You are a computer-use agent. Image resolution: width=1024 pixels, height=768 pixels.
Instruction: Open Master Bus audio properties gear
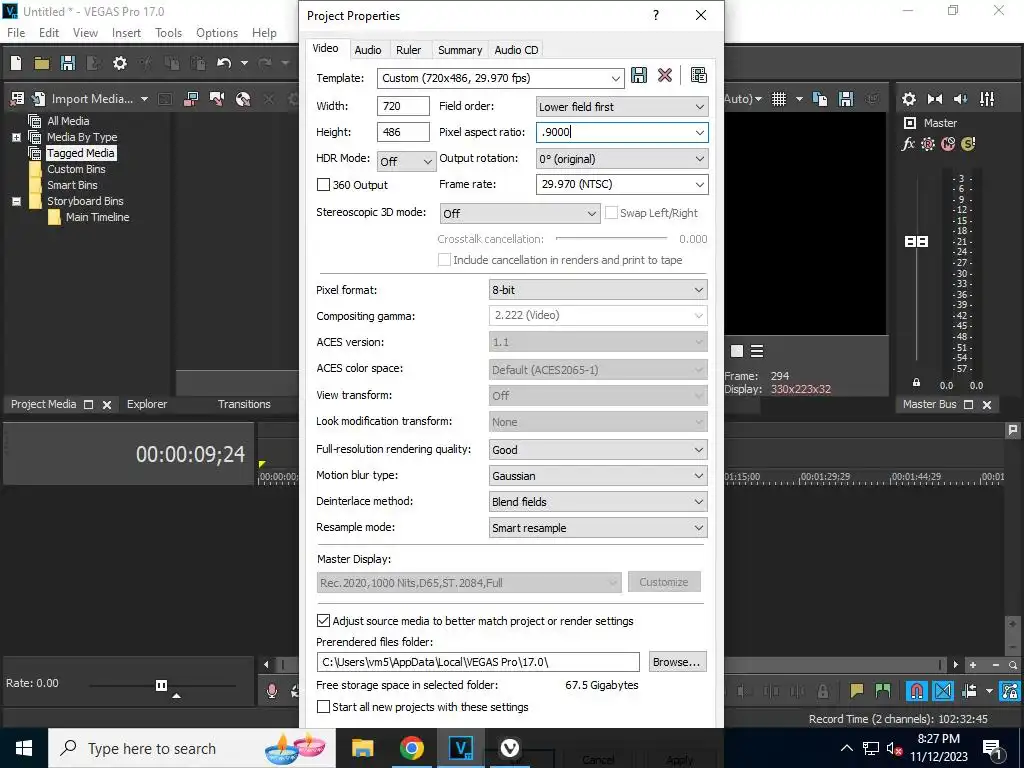[x=908, y=99]
